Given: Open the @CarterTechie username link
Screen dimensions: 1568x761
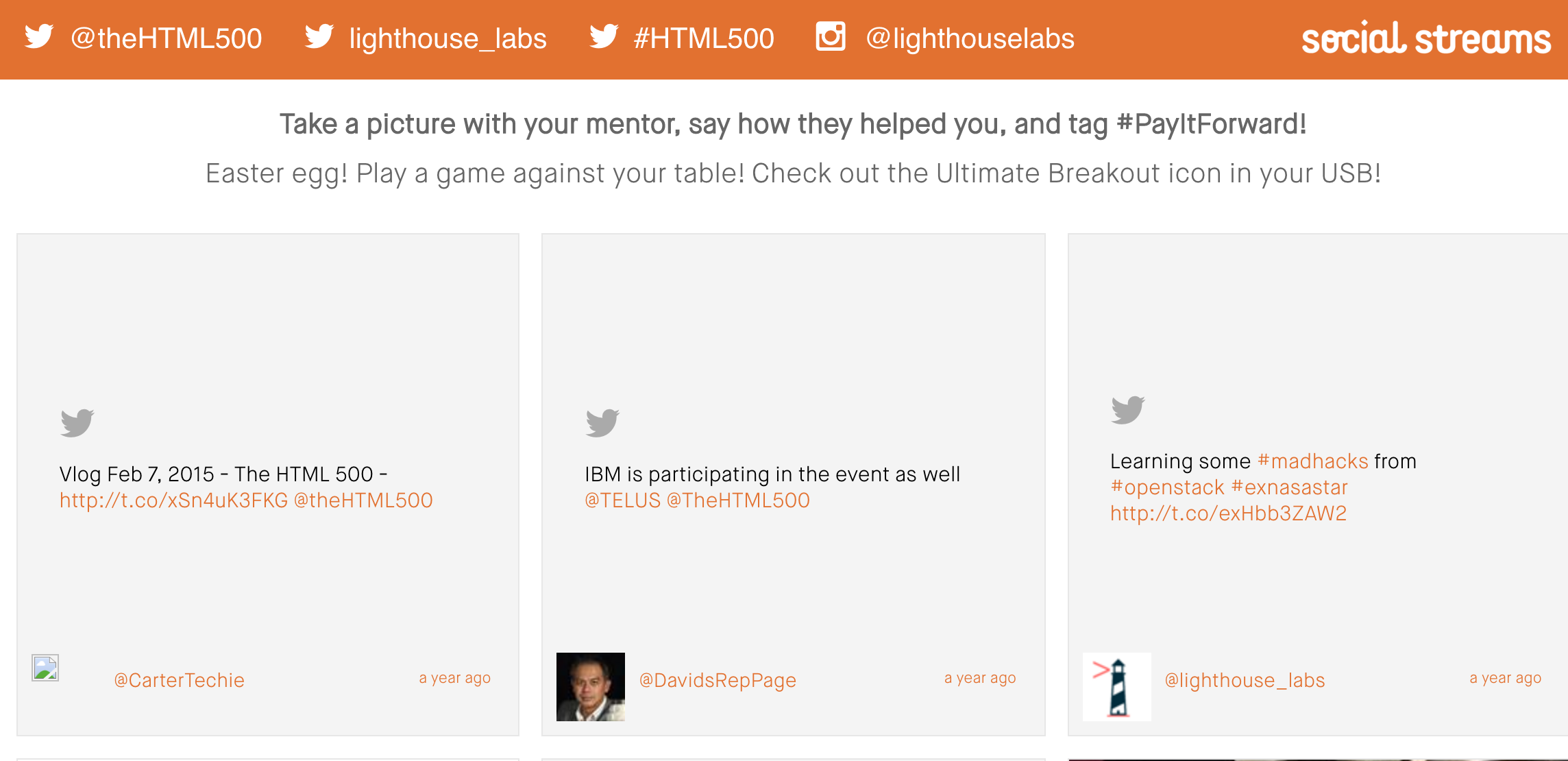Looking at the screenshot, I should 180,680.
